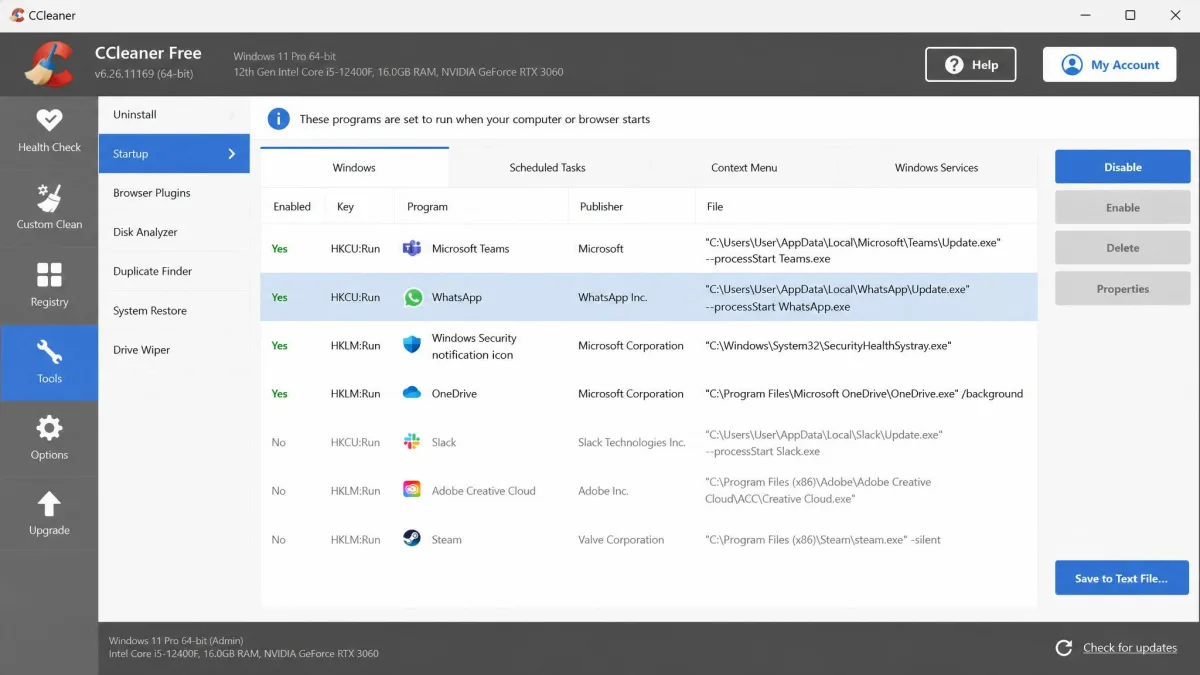Switch to the Context Menu tab
1200x675 pixels.
click(x=744, y=167)
